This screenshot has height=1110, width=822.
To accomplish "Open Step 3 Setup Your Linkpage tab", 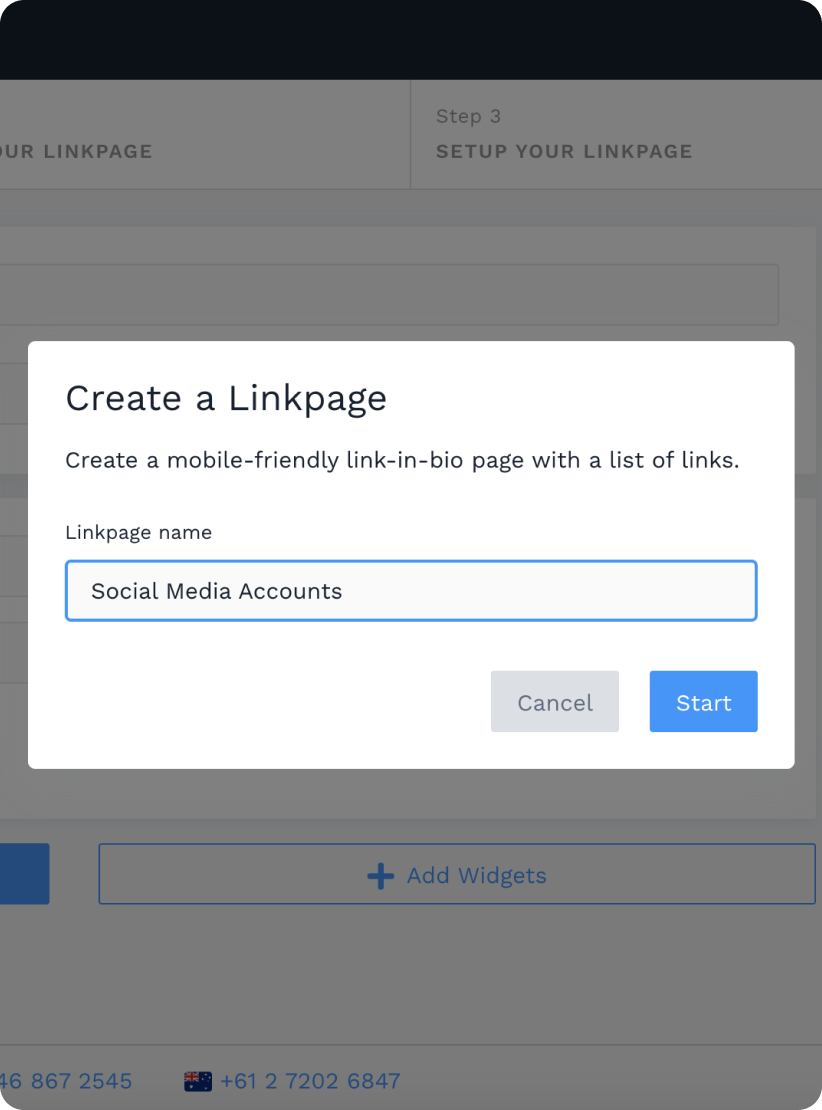I will (616, 135).
